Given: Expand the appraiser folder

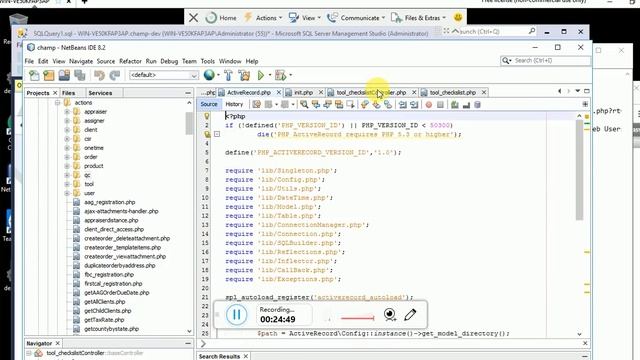Looking at the screenshot, I should (67, 111).
